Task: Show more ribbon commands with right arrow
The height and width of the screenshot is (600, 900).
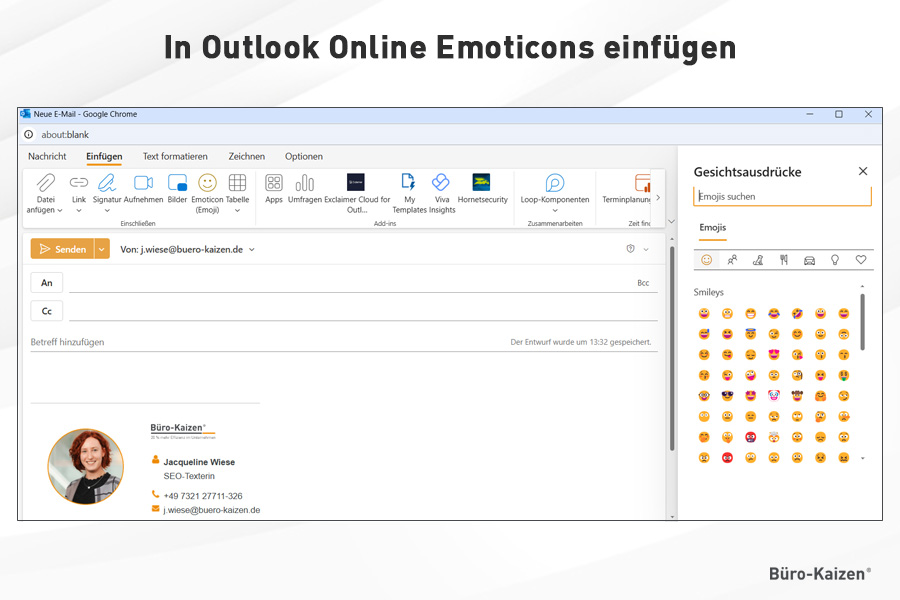Action: [x=658, y=198]
